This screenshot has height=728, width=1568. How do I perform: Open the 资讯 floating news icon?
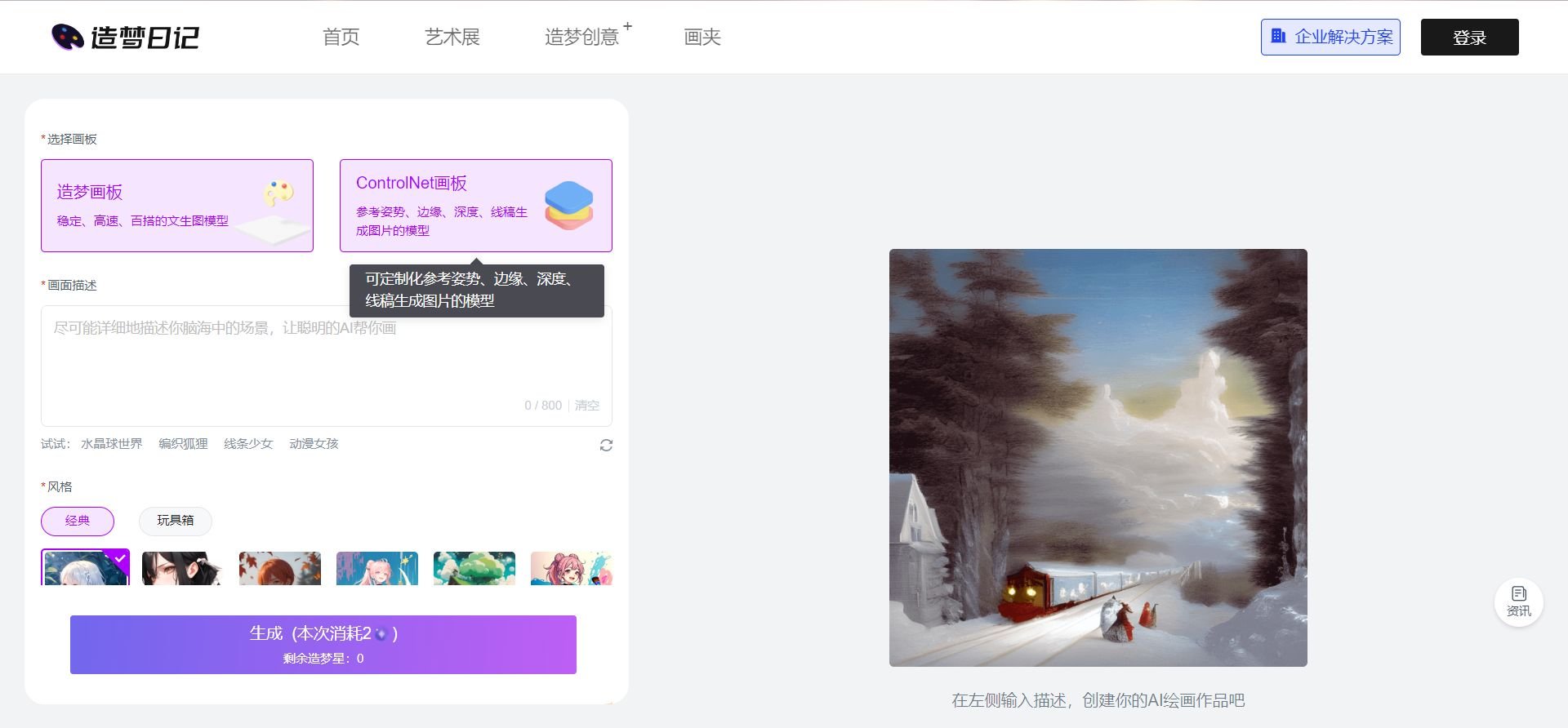click(x=1518, y=601)
